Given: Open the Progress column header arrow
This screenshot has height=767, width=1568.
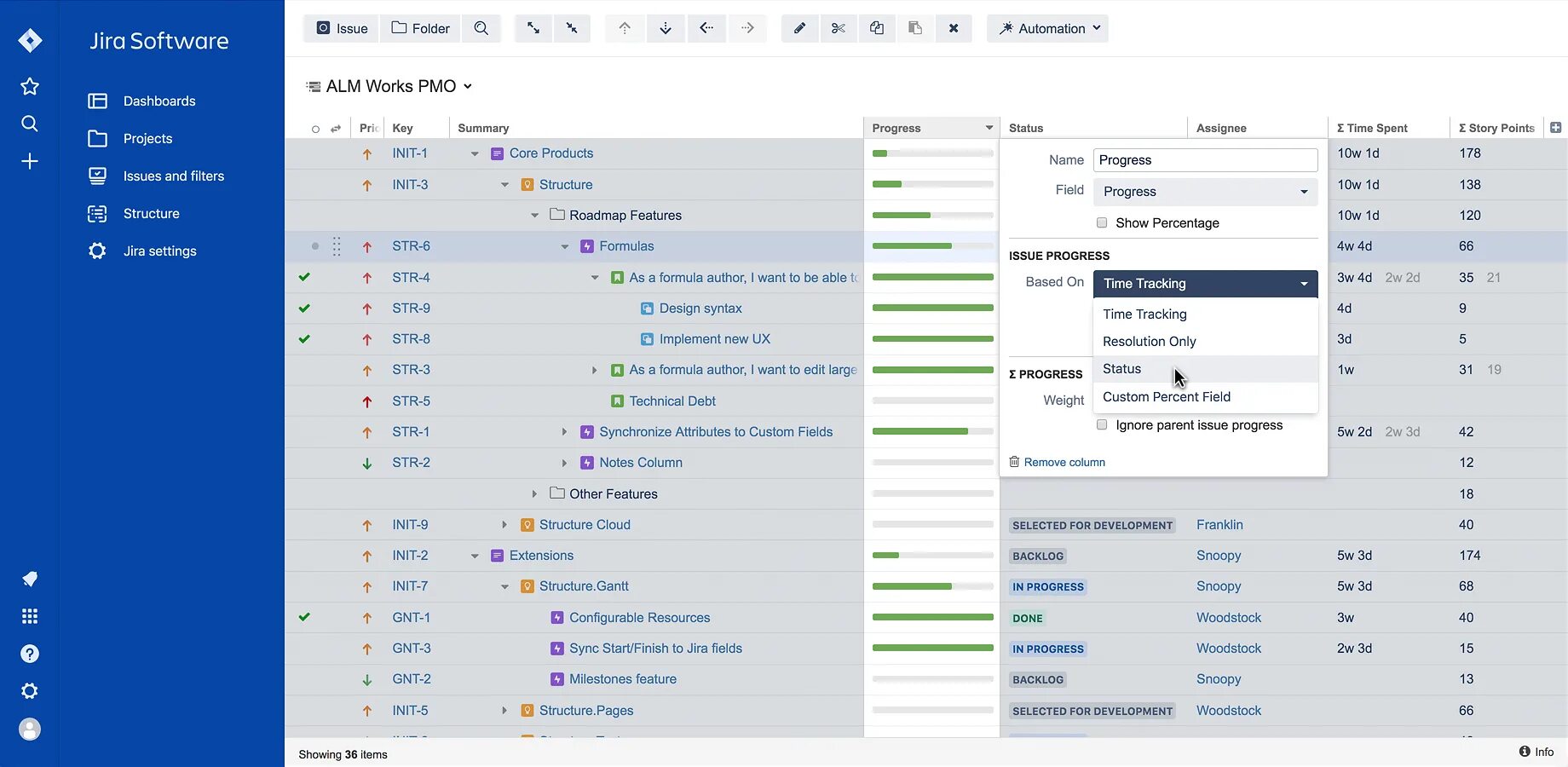Looking at the screenshot, I should tap(989, 128).
